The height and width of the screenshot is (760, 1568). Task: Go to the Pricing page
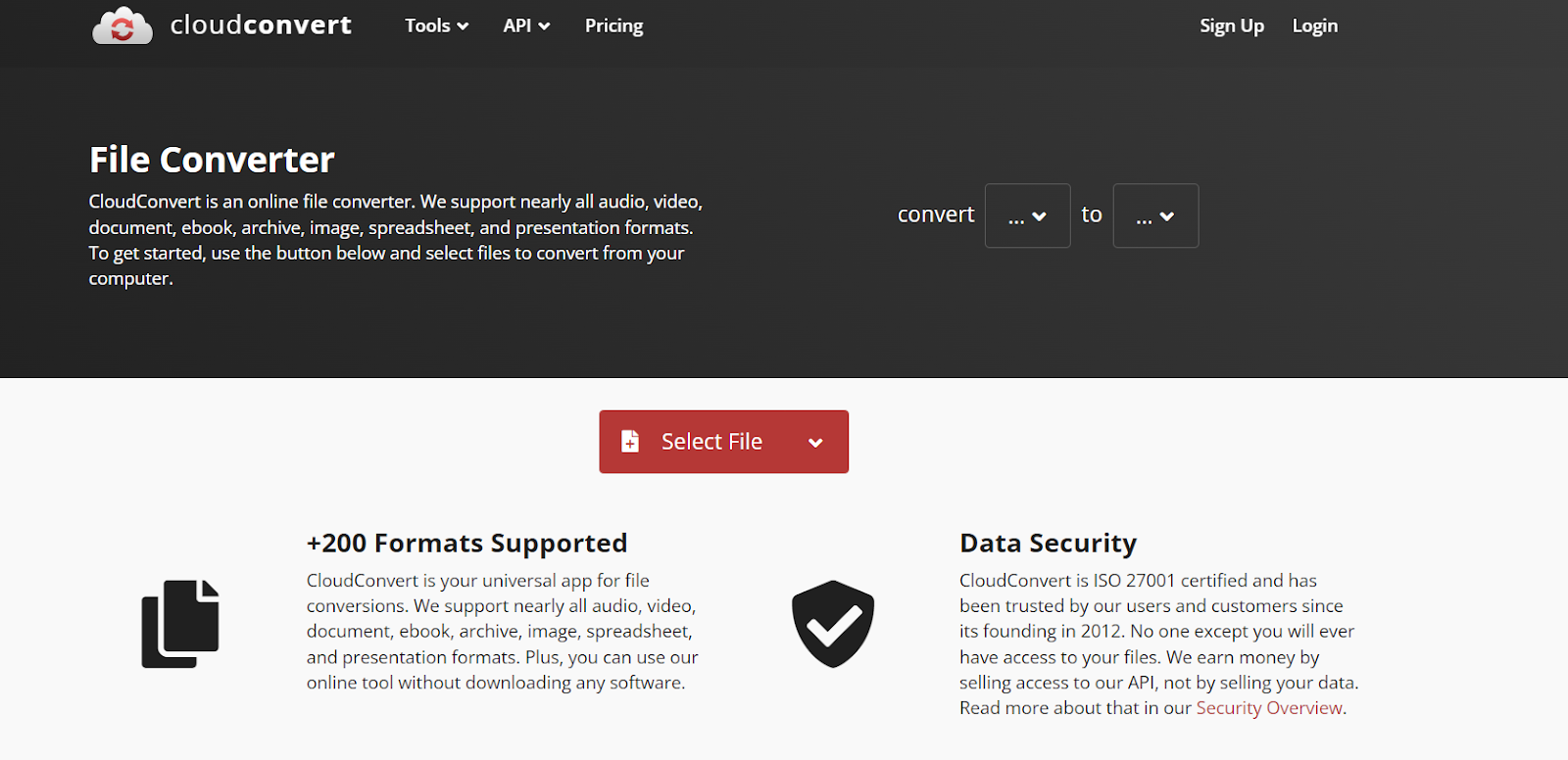(x=614, y=25)
